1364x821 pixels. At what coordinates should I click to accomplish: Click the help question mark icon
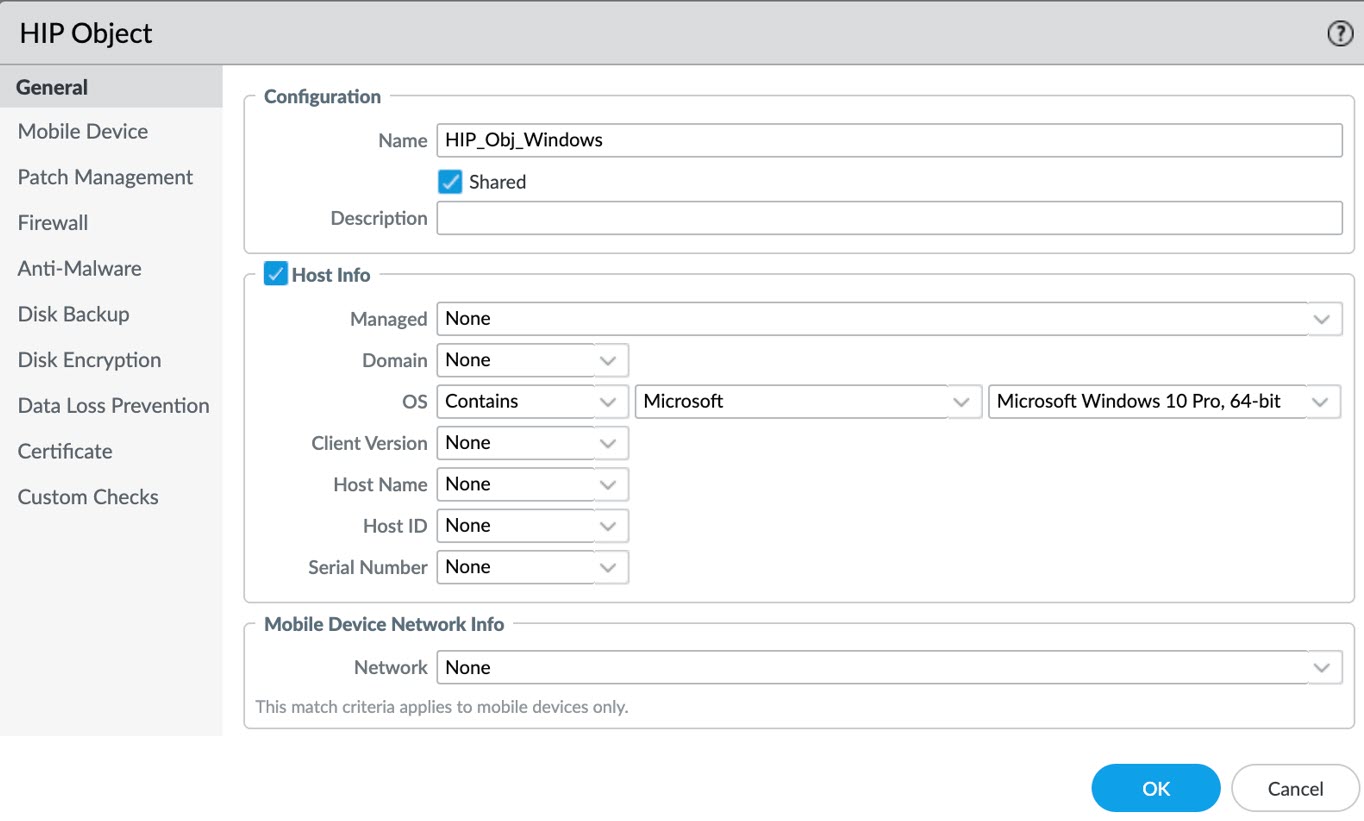pyautogui.click(x=1339, y=33)
